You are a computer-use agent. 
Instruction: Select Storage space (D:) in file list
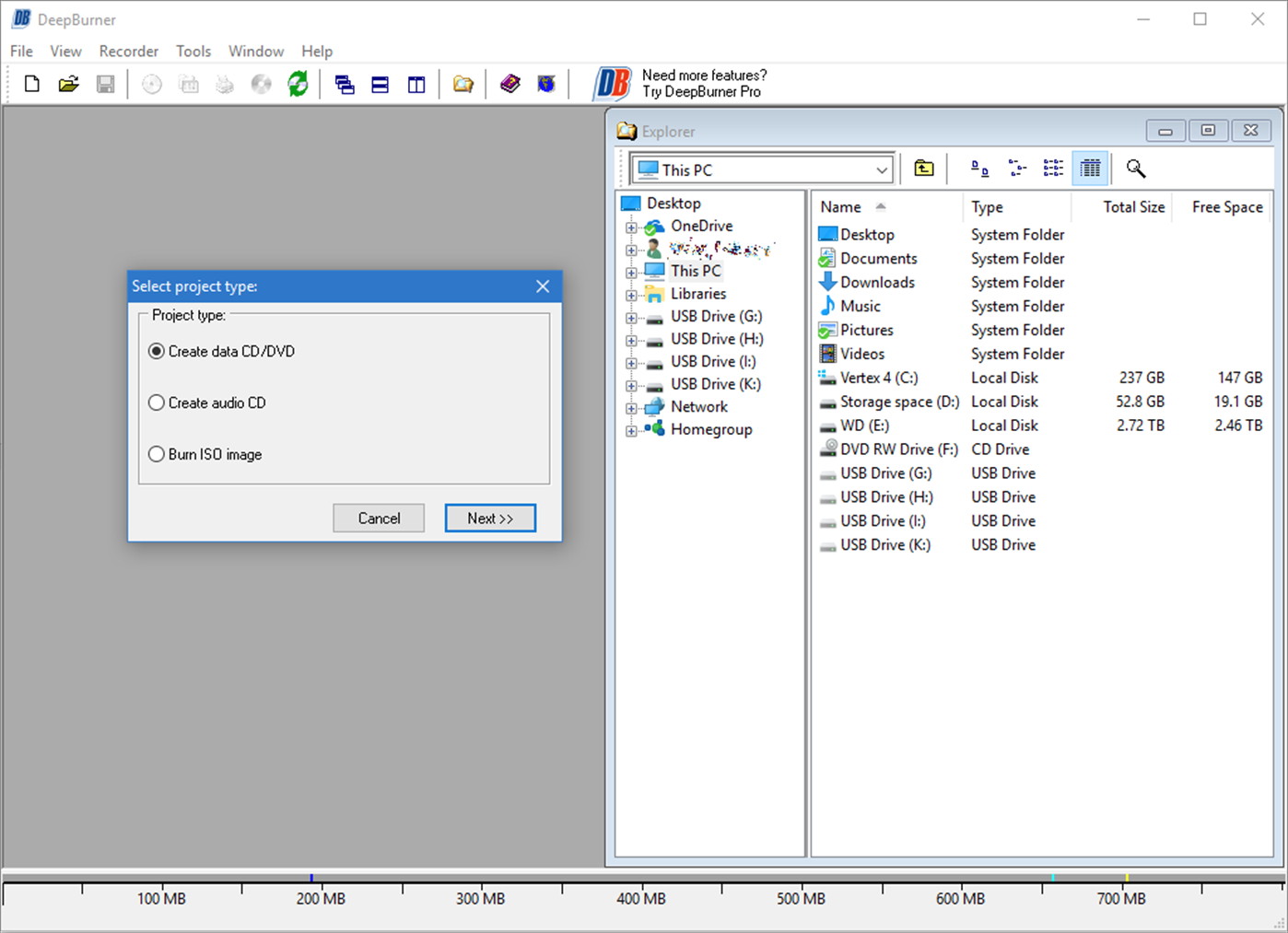[x=899, y=402]
